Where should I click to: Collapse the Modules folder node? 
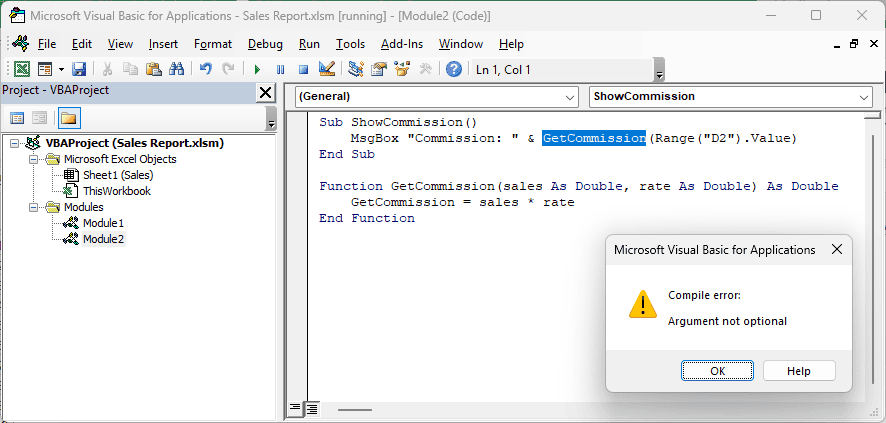tap(33, 207)
